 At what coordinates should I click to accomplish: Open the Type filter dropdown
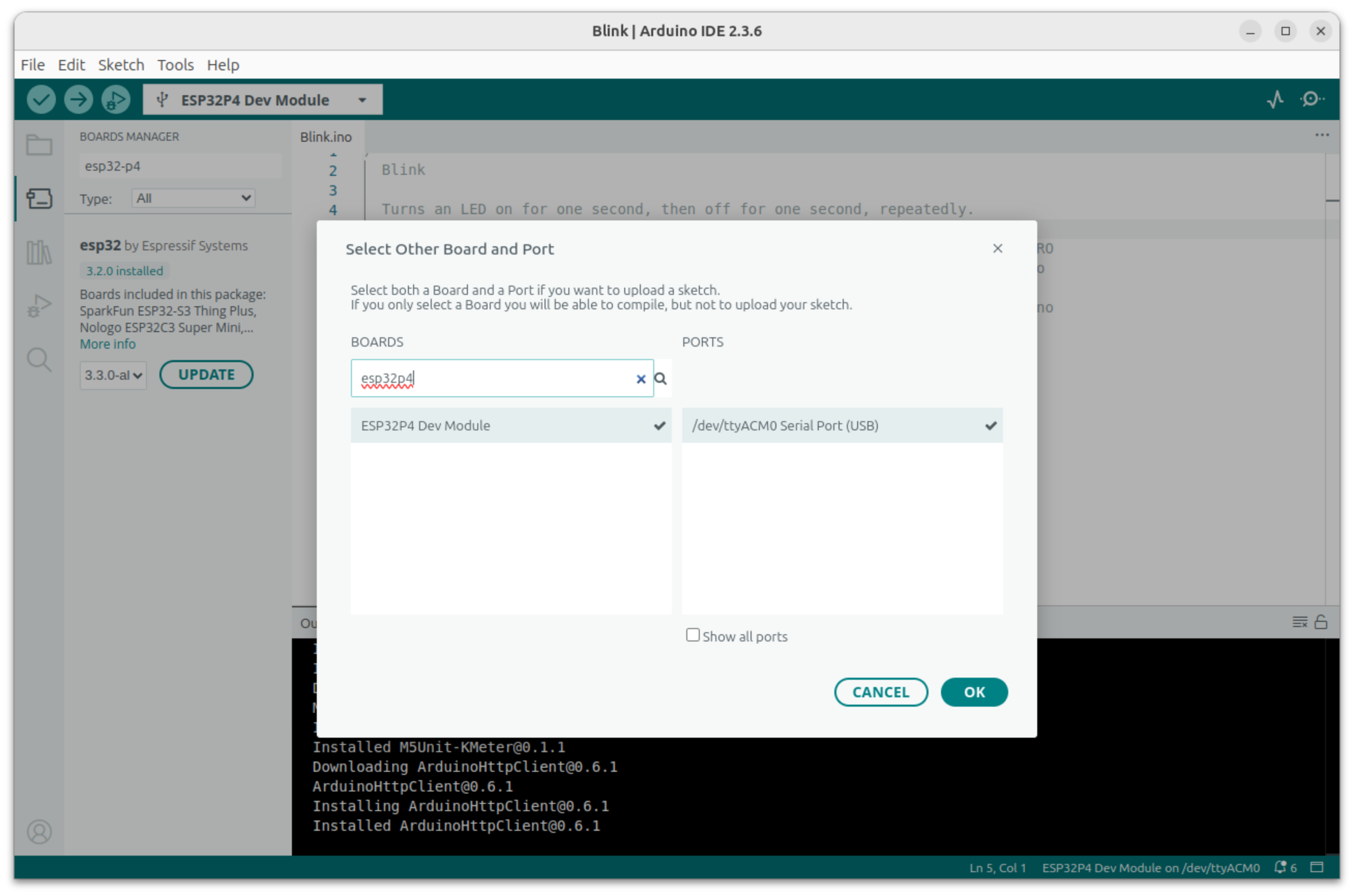click(193, 198)
